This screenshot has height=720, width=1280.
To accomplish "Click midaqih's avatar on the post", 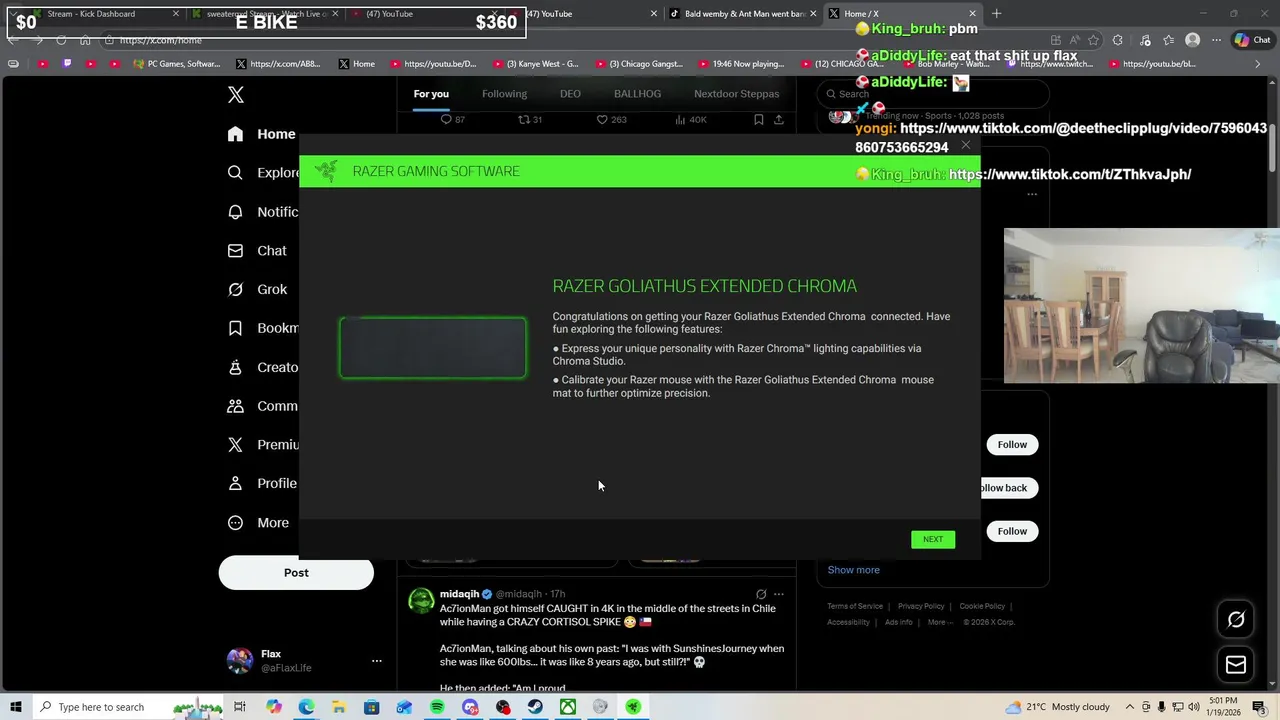I will click(x=421, y=600).
